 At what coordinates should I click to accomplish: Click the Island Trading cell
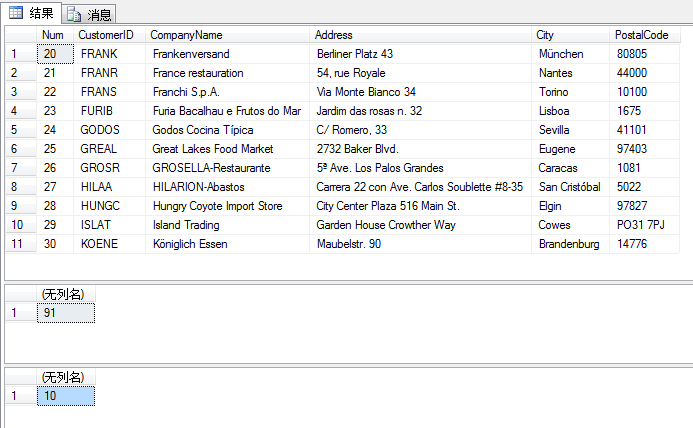point(227,225)
